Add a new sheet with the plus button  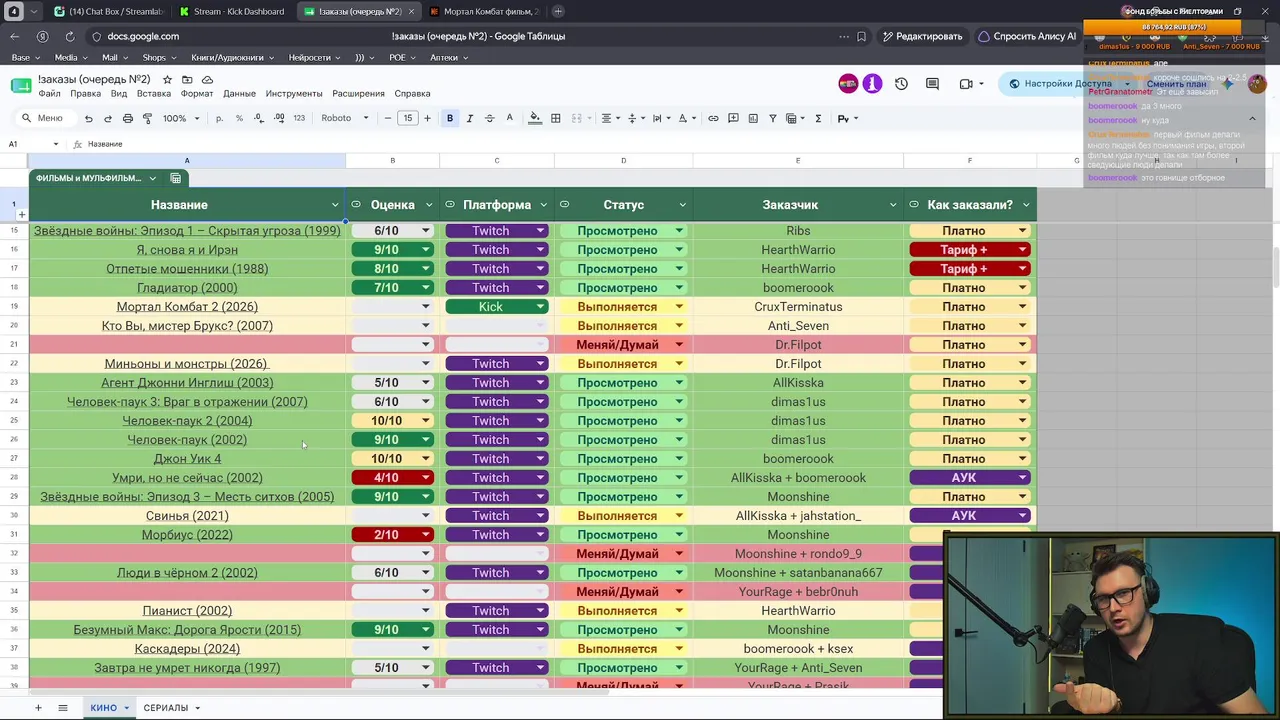pos(38,708)
